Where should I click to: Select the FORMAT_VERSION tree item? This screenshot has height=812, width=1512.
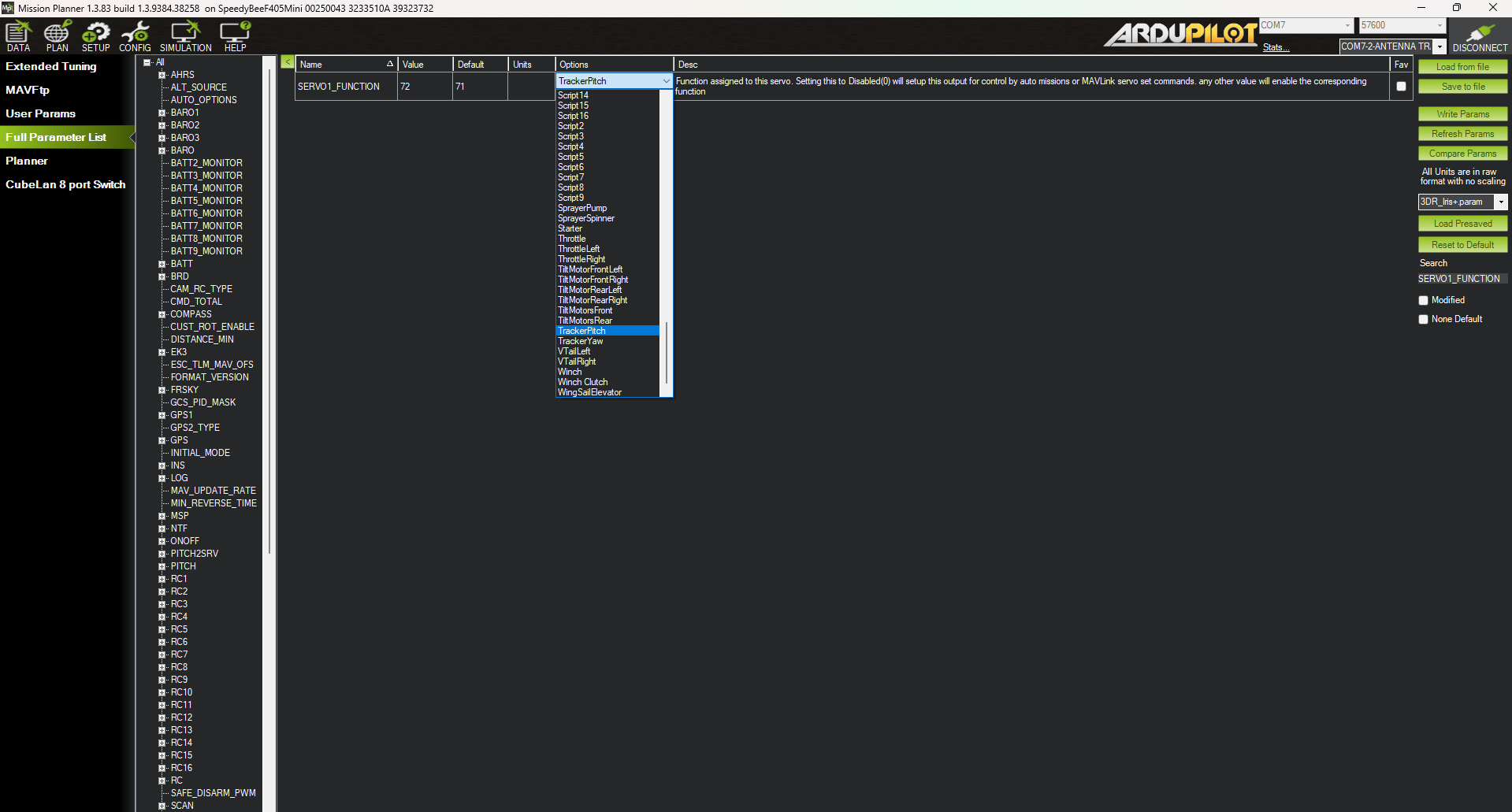[x=210, y=377]
